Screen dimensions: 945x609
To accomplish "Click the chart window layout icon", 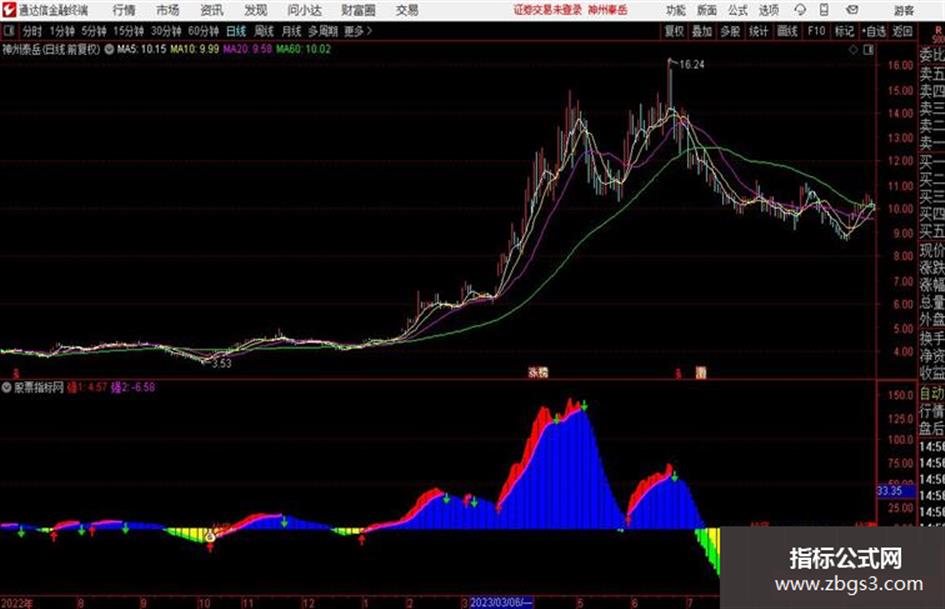I will (x=868, y=50).
